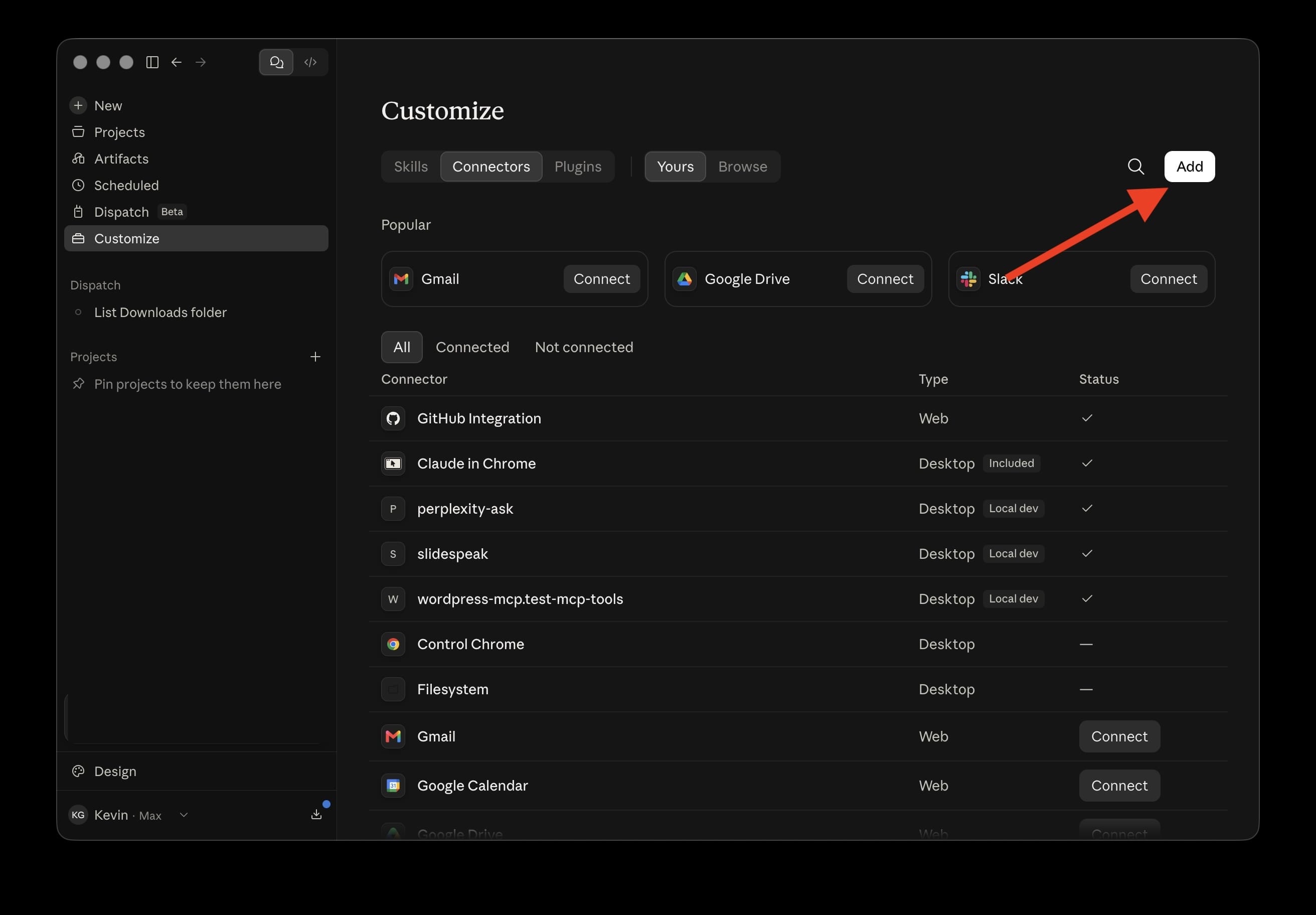Switch to the Skills tab
This screenshot has width=1316, height=915.
pyautogui.click(x=411, y=166)
